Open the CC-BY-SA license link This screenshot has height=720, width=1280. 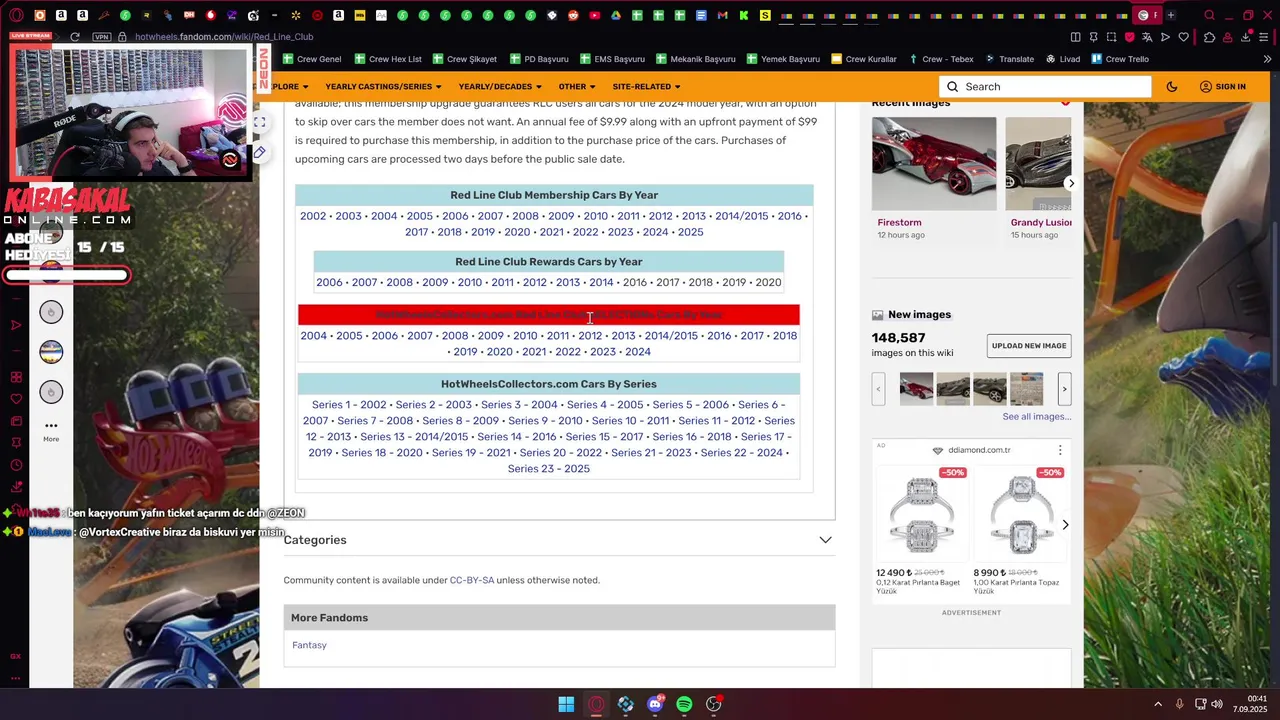click(472, 580)
